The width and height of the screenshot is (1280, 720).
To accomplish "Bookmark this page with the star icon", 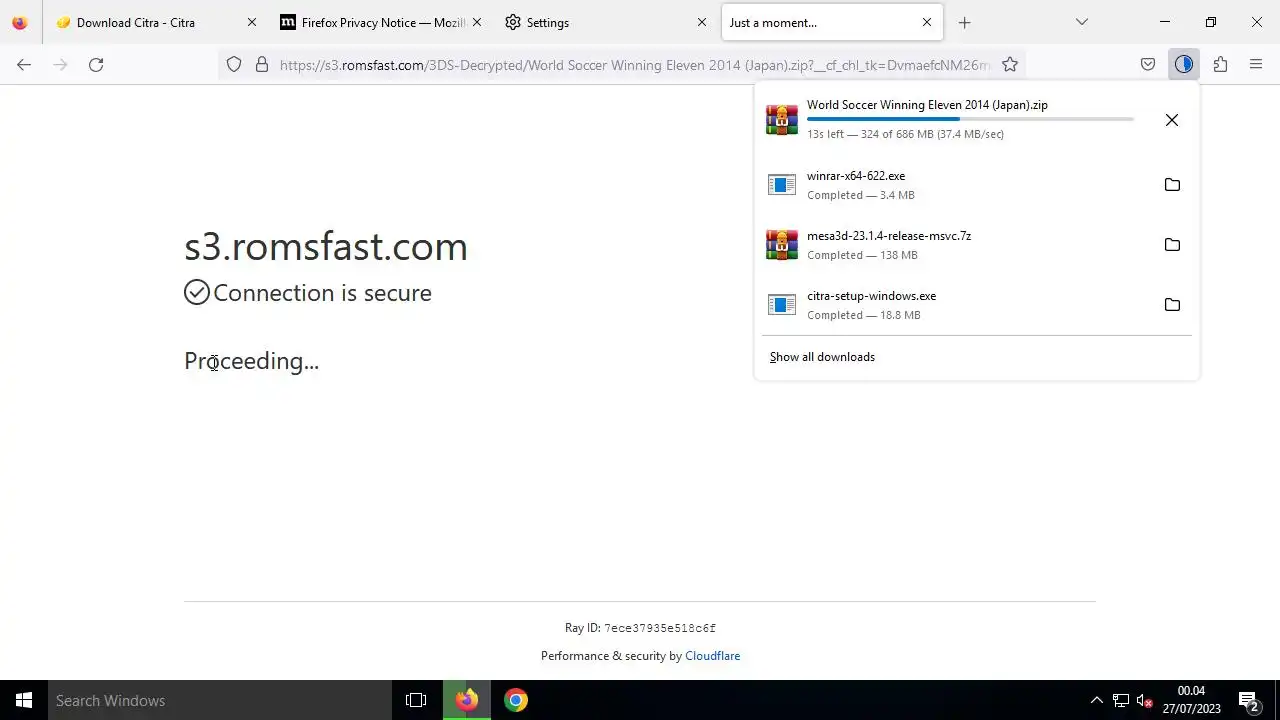I will tap(1010, 64).
